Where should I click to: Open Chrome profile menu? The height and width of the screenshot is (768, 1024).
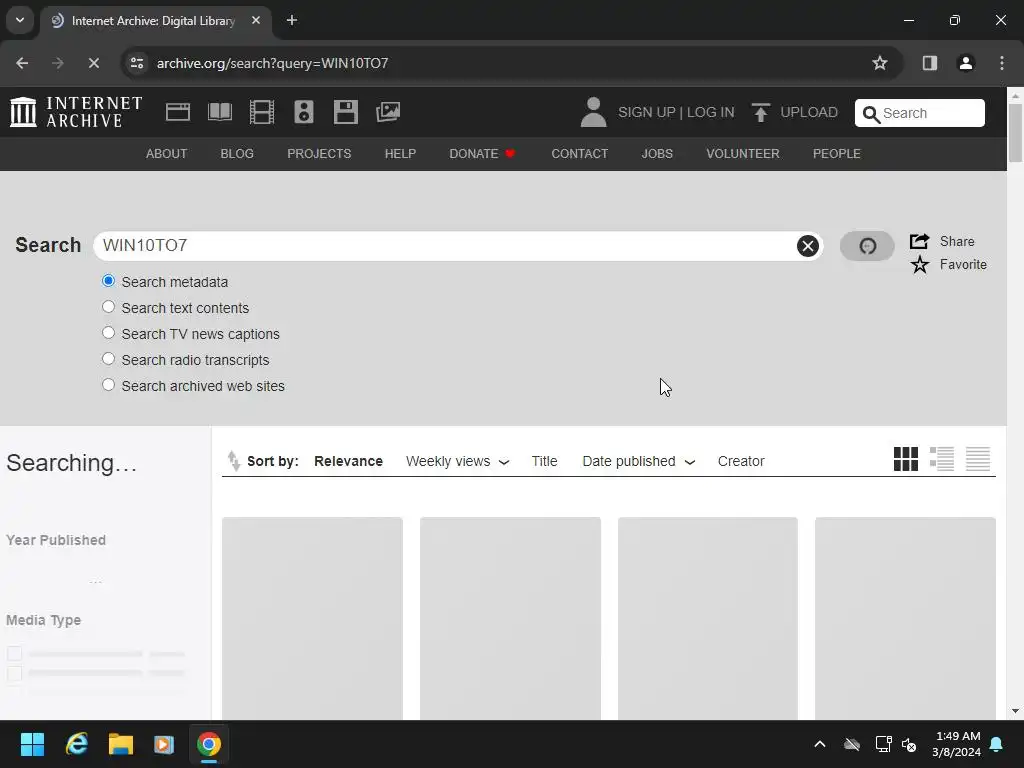(x=965, y=63)
